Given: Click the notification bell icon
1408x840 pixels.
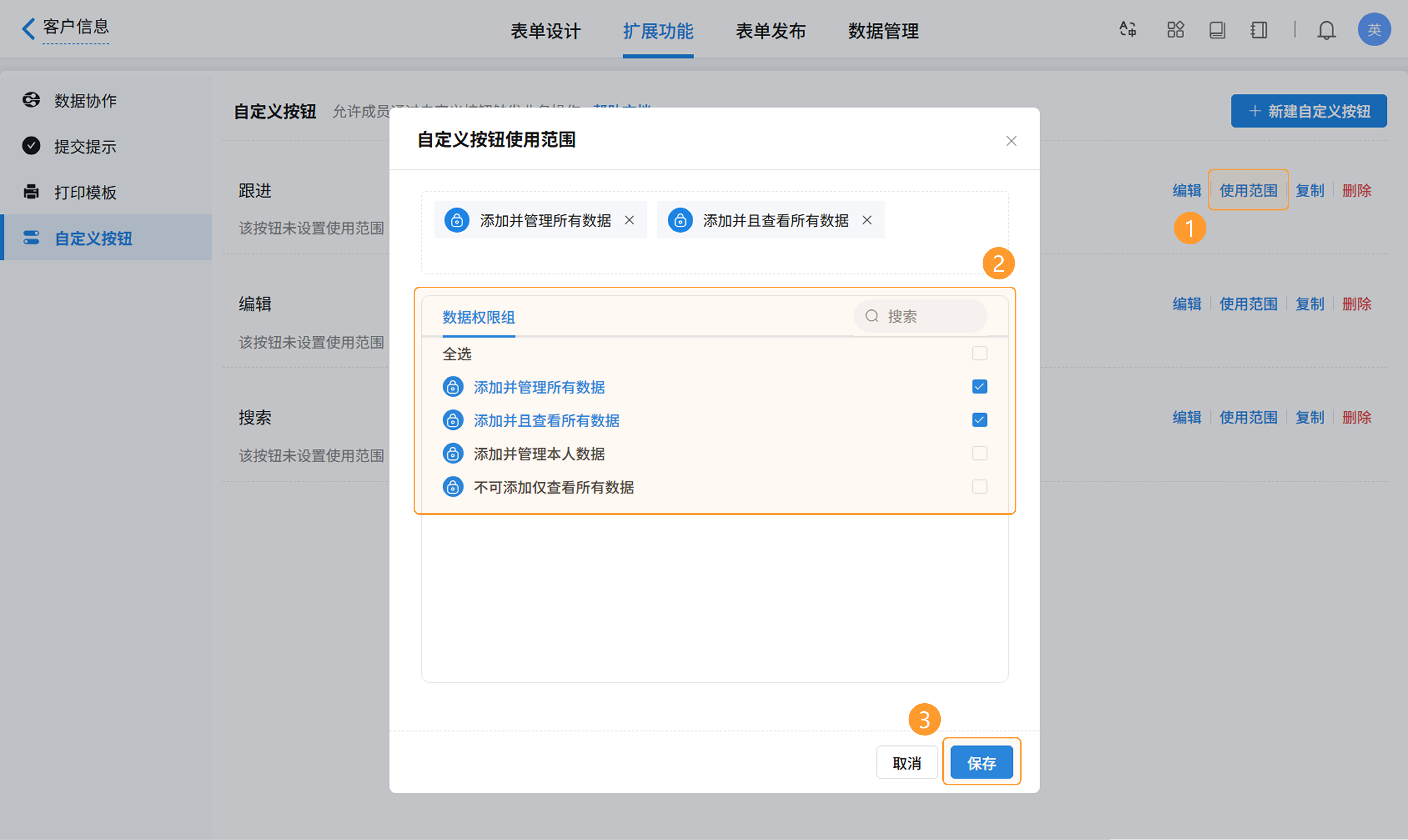Looking at the screenshot, I should pos(1326,29).
